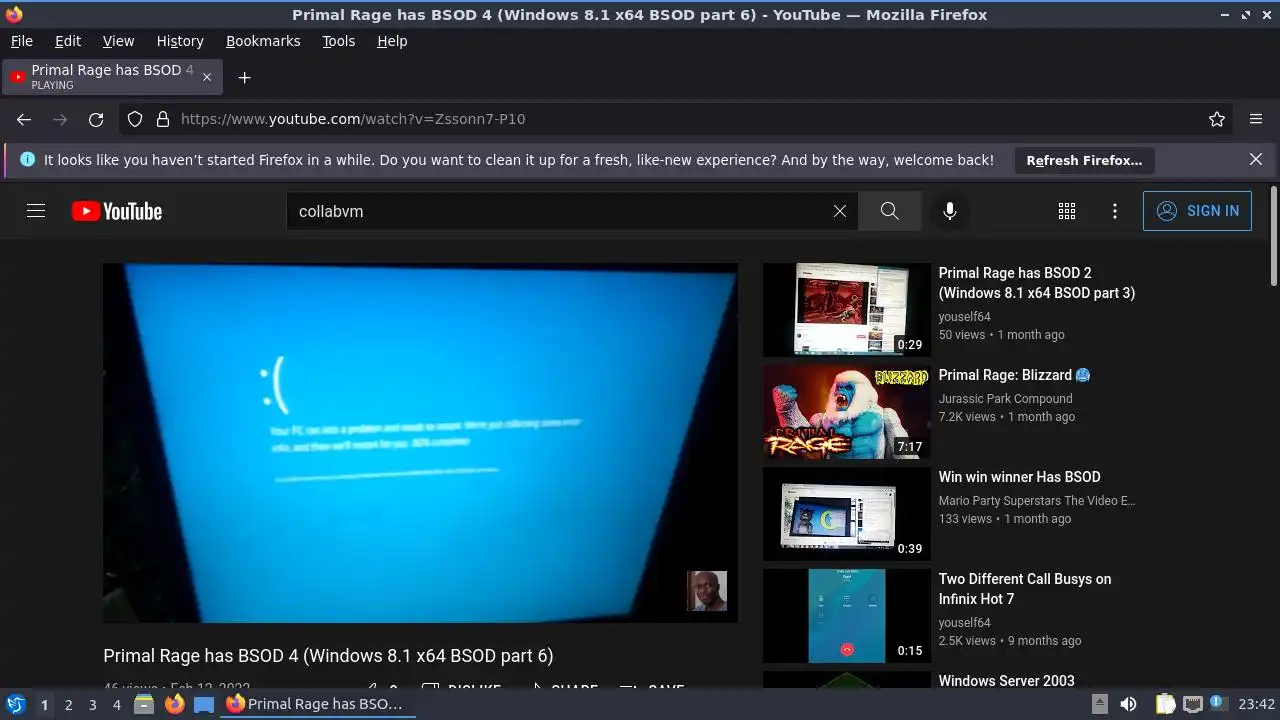Clear the collabvm search text
Image resolution: width=1280 pixels, height=720 pixels.
pyautogui.click(x=840, y=211)
